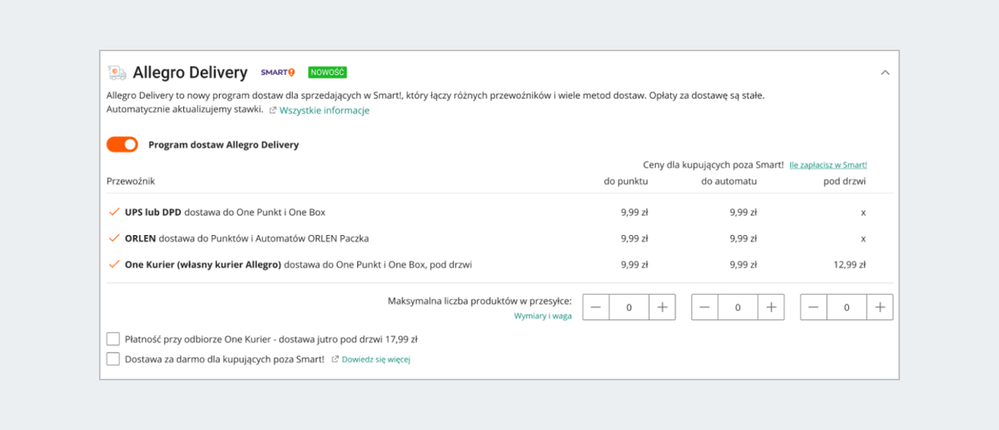Enable Dostawa za darmo dla kupujących checkbox
The height and width of the screenshot is (430, 999).
click(114, 359)
